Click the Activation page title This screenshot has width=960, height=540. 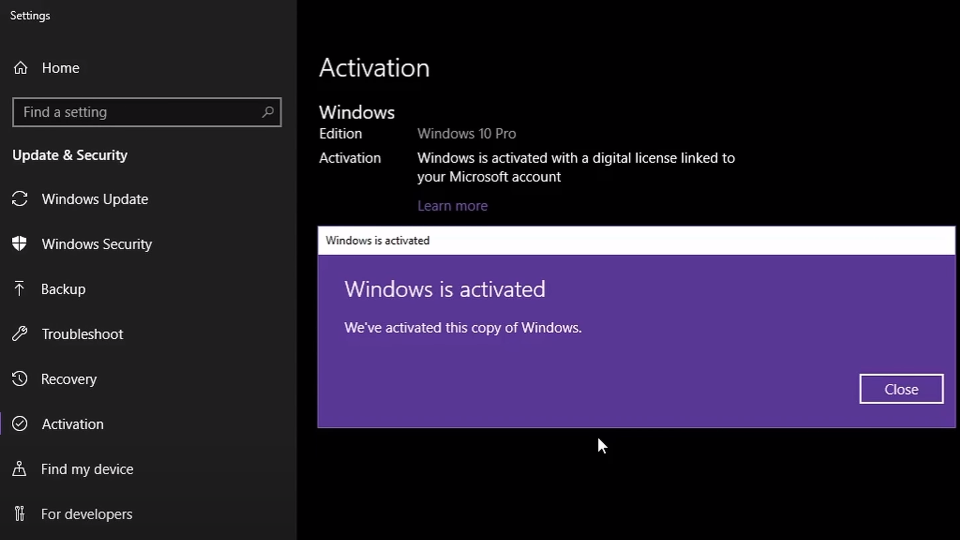(x=374, y=68)
